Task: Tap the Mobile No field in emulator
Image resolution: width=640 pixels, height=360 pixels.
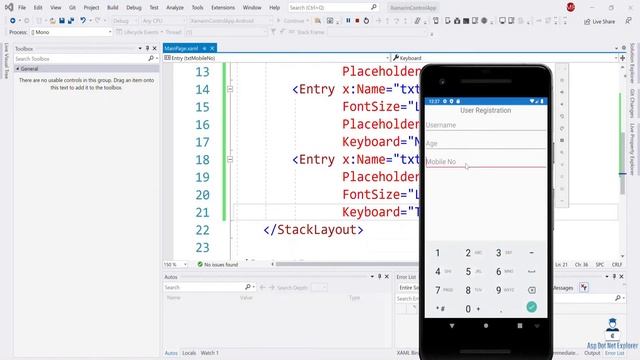Action: coord(486,162)
